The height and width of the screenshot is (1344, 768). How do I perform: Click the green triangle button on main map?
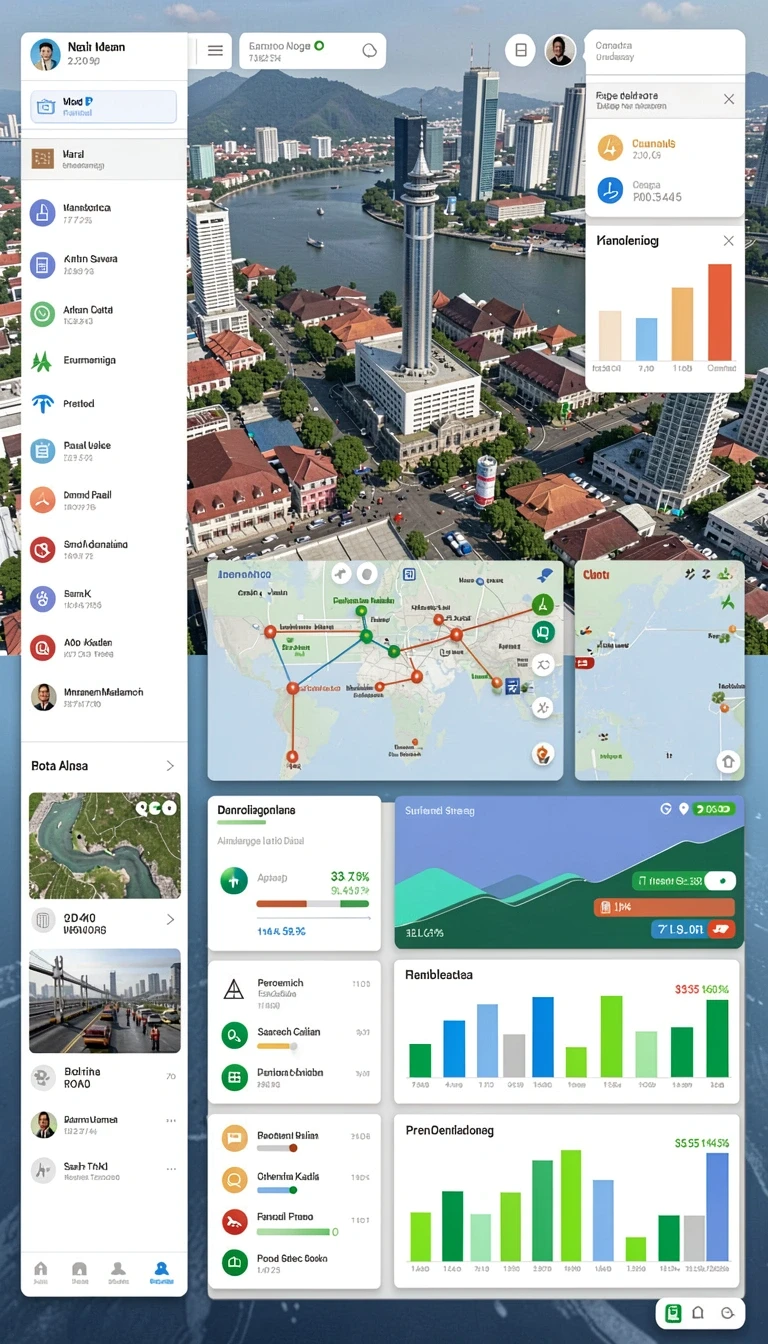[542, 604]
